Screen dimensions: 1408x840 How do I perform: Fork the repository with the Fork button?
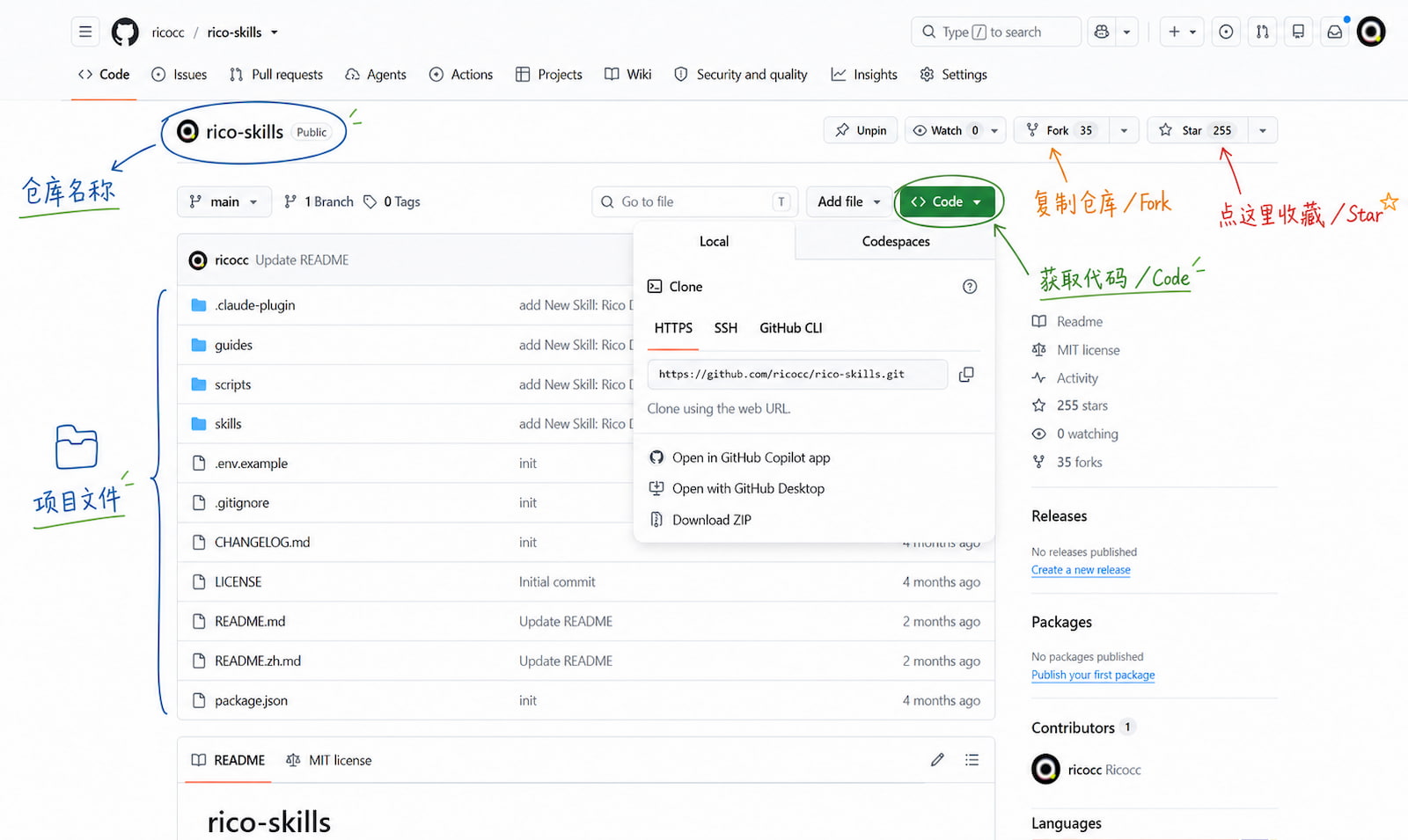click(1061, 130)
